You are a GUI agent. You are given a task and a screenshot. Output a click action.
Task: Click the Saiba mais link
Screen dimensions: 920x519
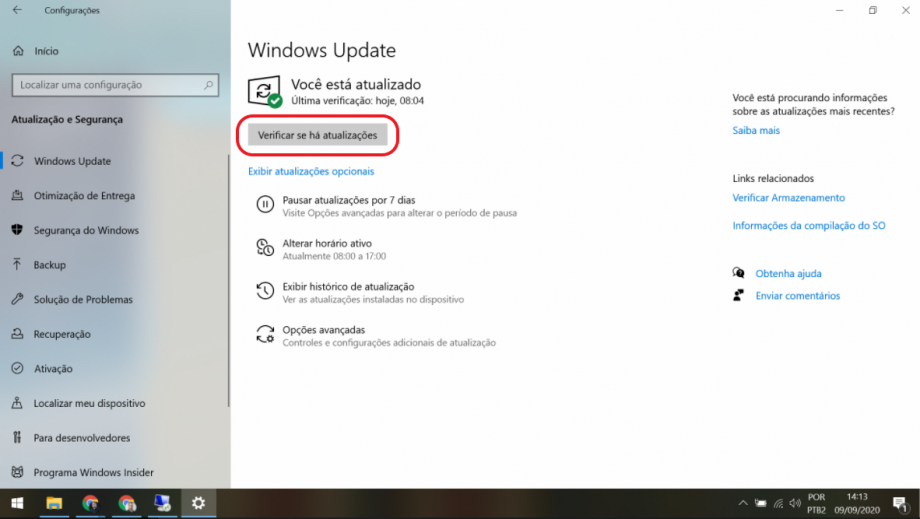pyautogui.click(x=756, y=131)
